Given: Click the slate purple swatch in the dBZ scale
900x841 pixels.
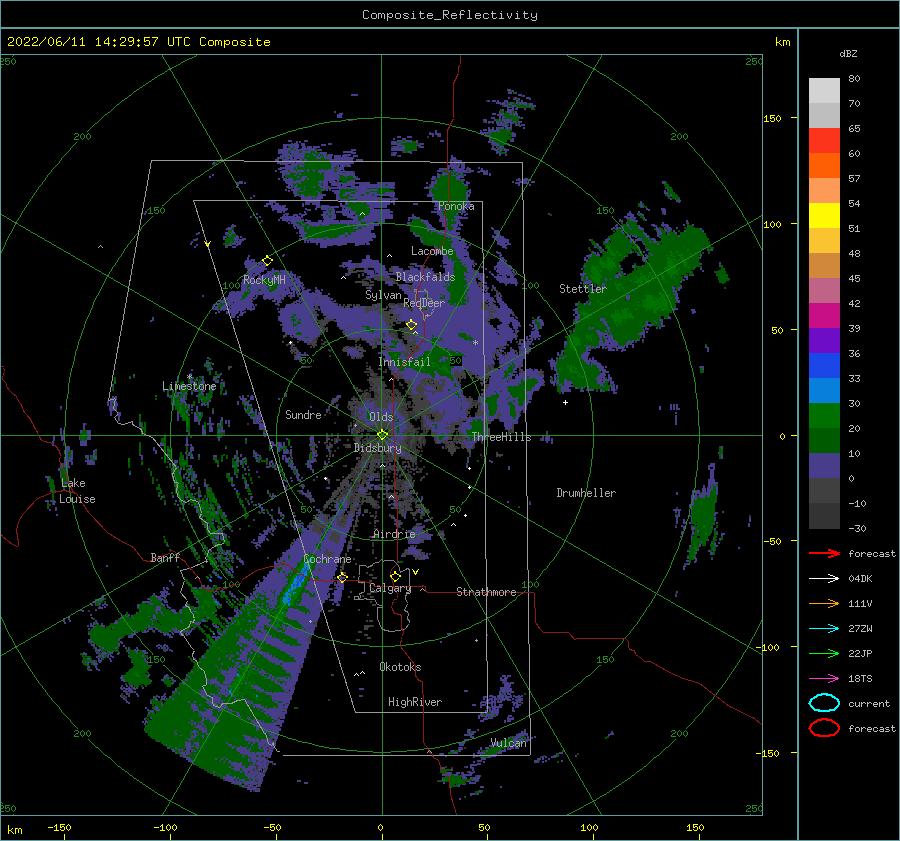Looking at the screenshot, I should click(x=824, y=466).
